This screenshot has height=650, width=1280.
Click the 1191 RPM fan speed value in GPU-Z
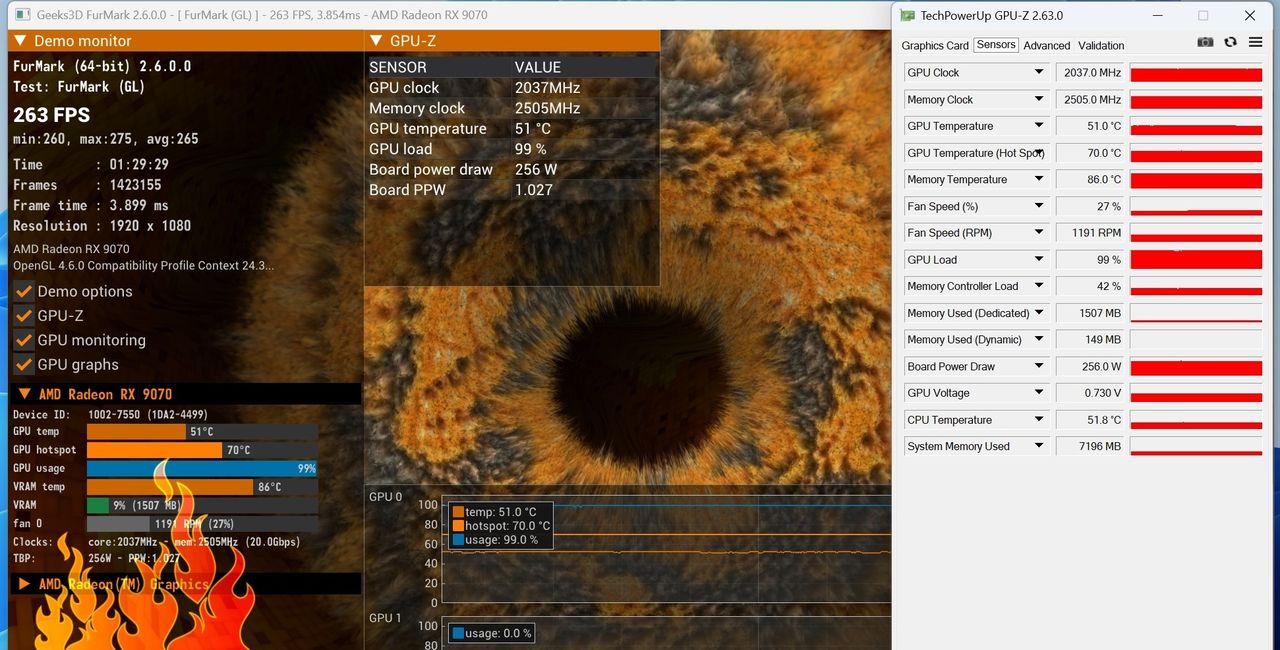[x=1090, y=233]
